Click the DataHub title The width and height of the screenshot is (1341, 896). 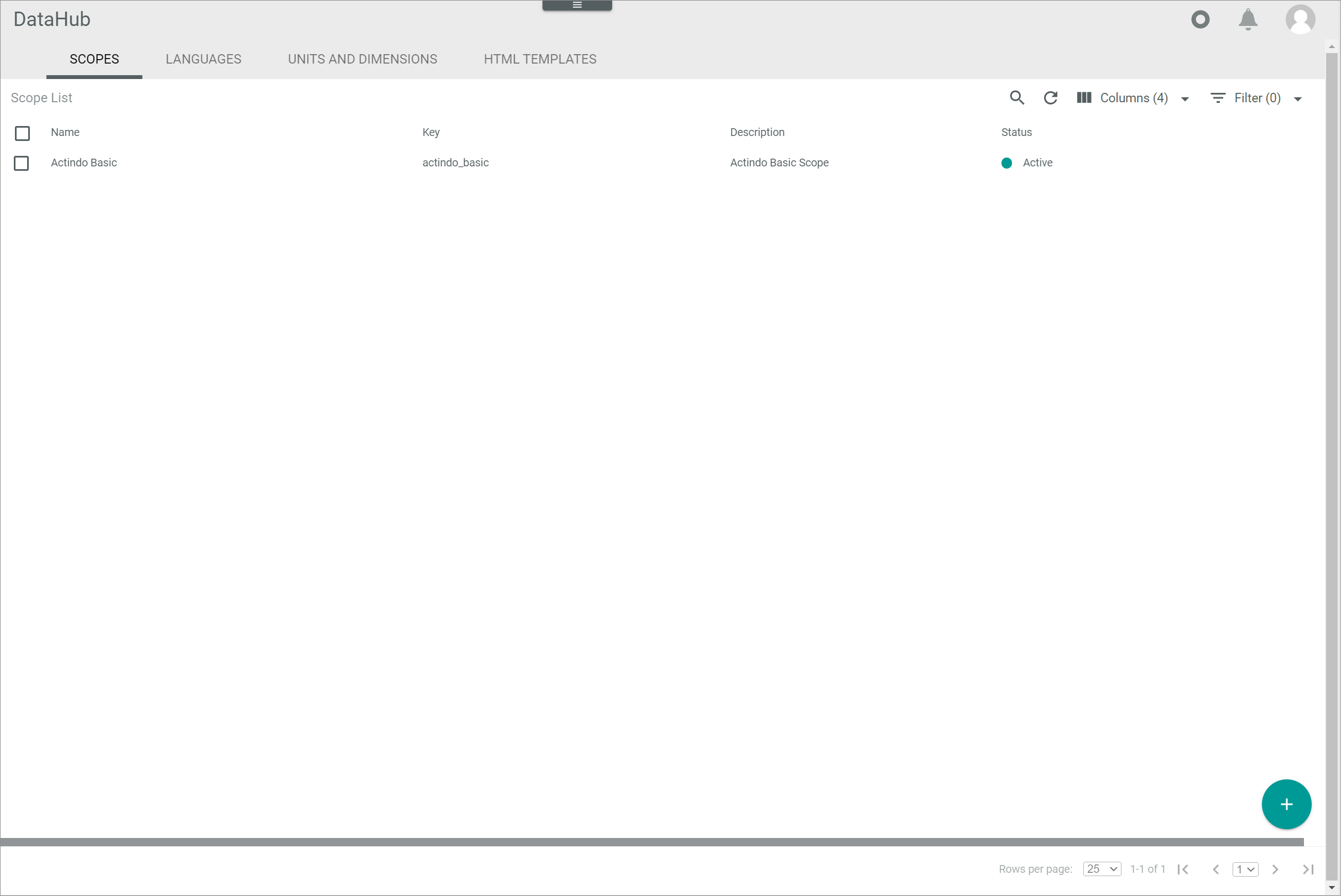pyautogui.click(x=52, y=19)
